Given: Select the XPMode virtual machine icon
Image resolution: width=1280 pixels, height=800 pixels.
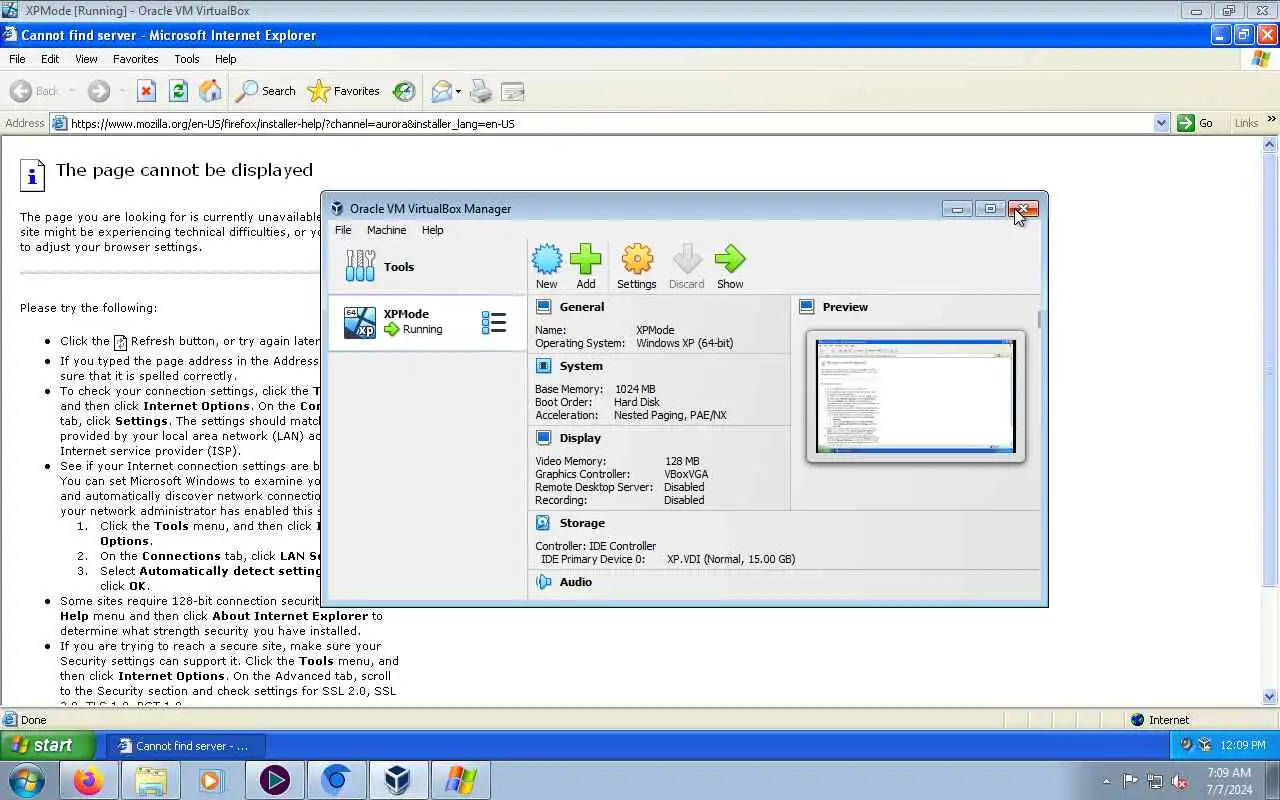Looking at the screenshot, I should 360,322.
